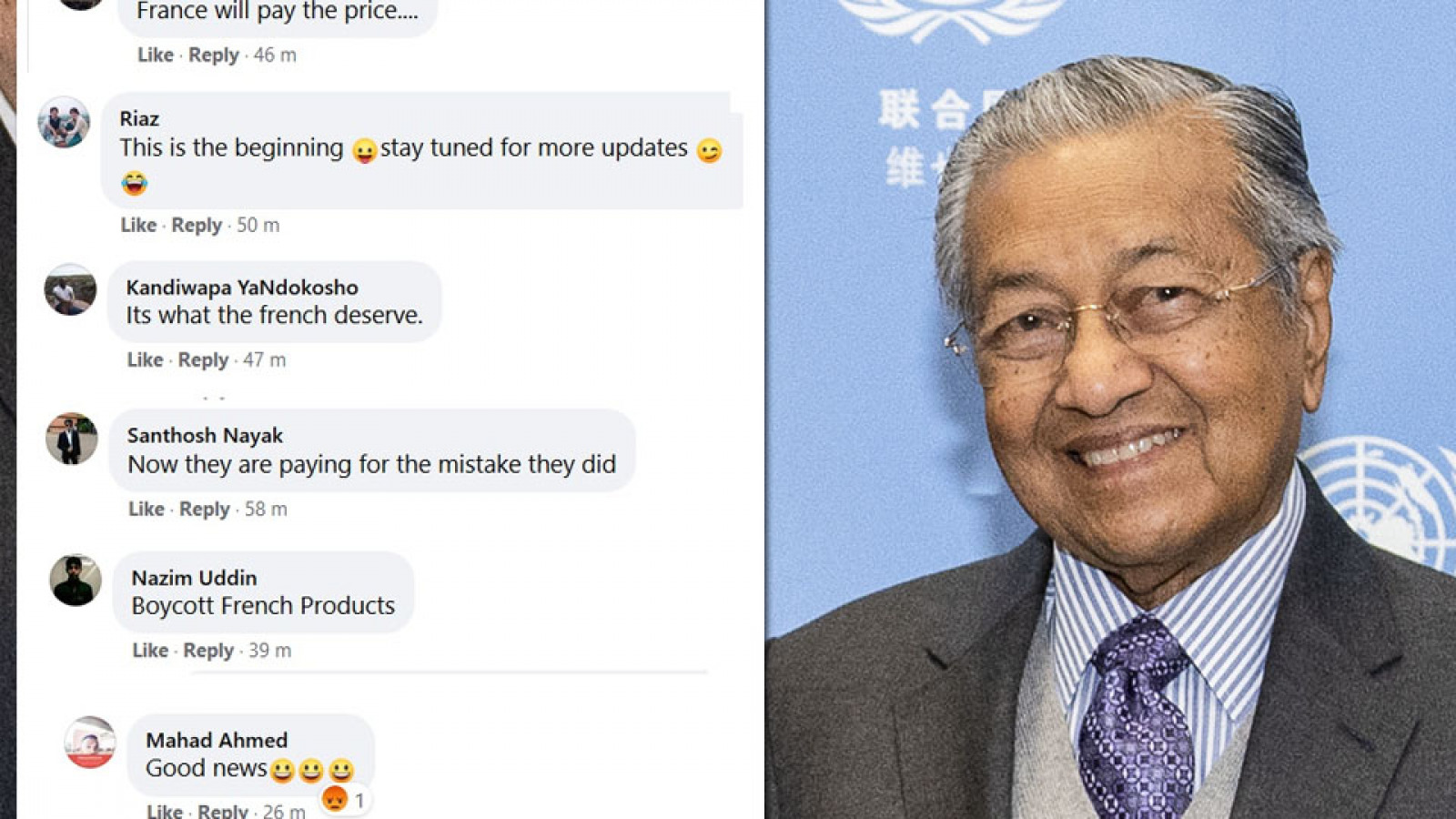Open the smiling man's photo
Viewport: 1456px width, 819px height.
1110,409
